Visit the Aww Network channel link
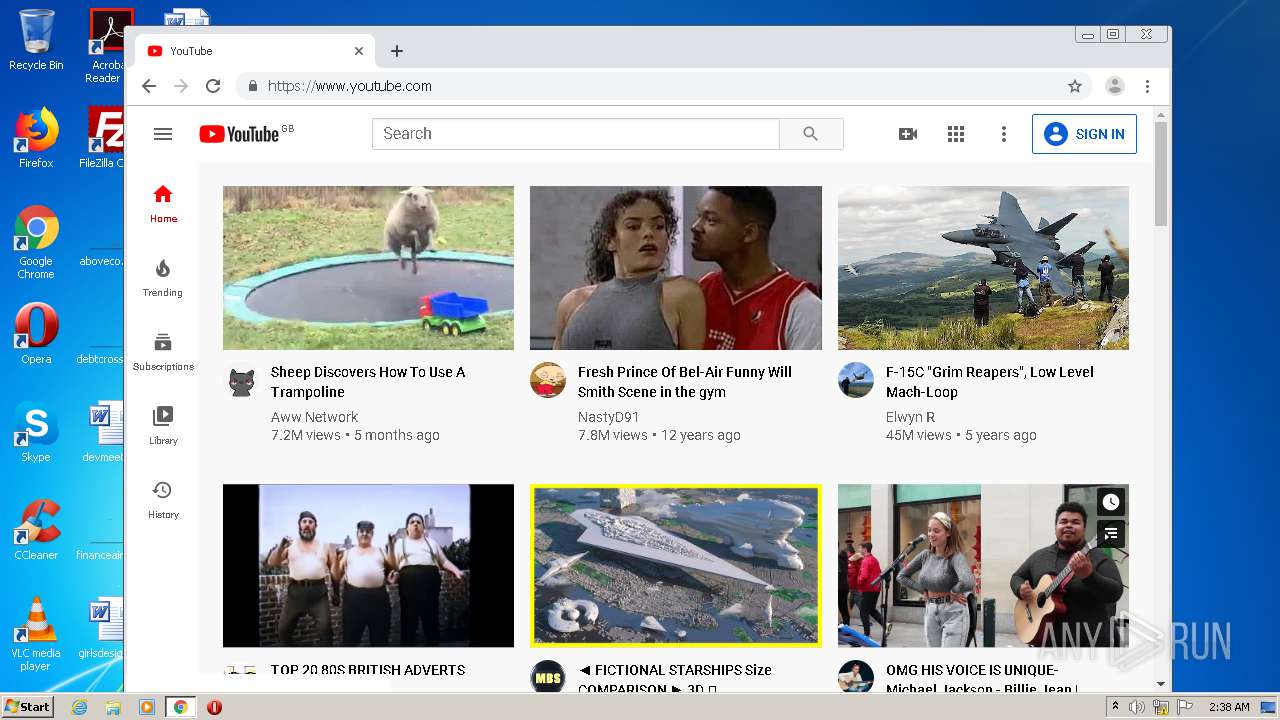1280x720 pixels. point(314,417)
